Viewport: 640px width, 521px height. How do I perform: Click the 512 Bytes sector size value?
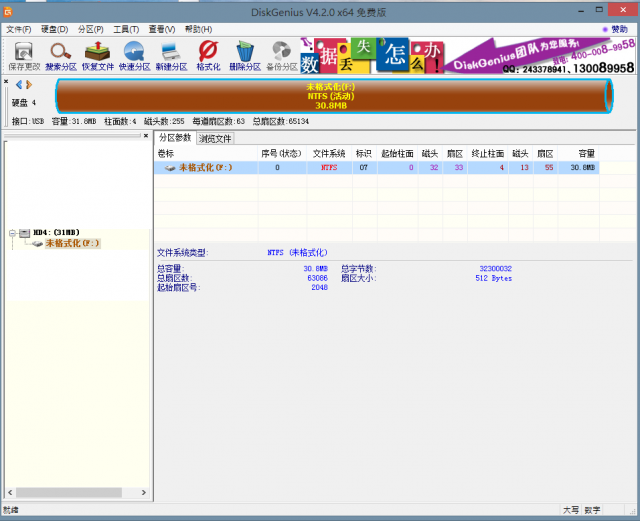493,278
